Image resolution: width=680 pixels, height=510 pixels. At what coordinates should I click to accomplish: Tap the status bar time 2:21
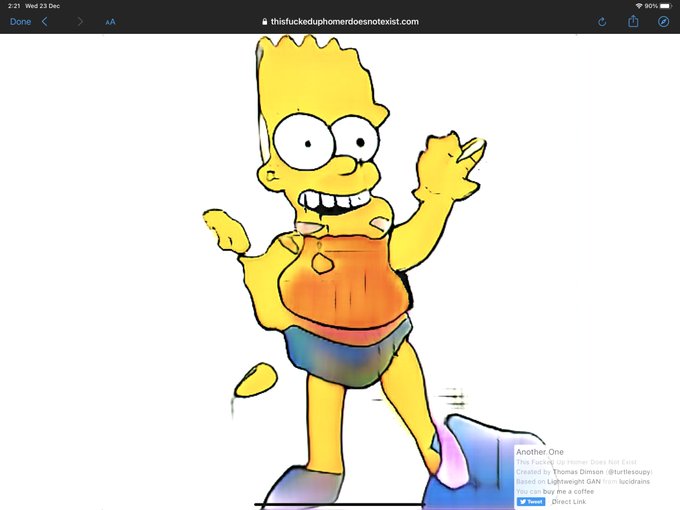pos(14,6)
